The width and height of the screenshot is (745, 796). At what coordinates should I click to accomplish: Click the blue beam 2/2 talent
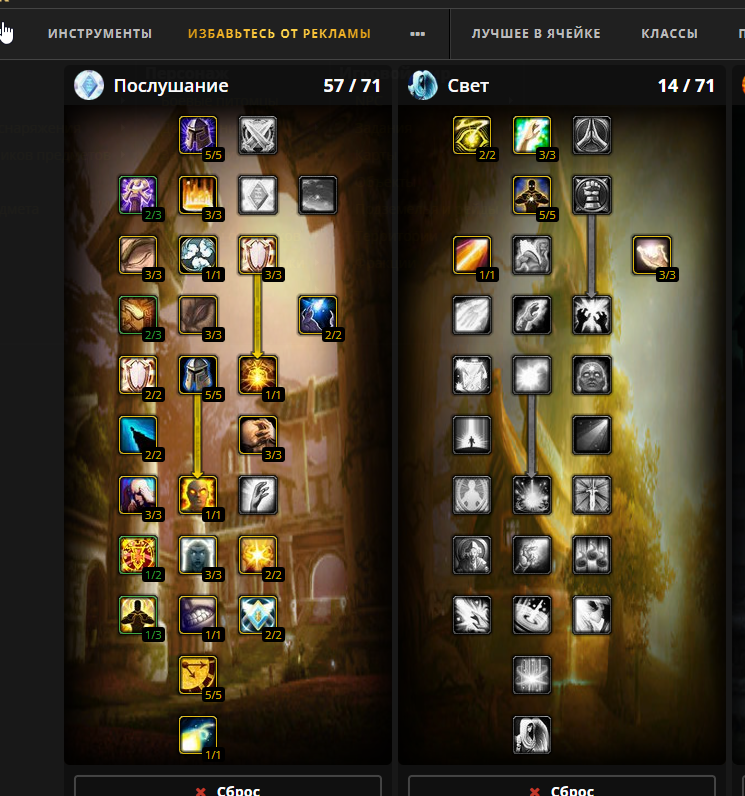point(138,435)
